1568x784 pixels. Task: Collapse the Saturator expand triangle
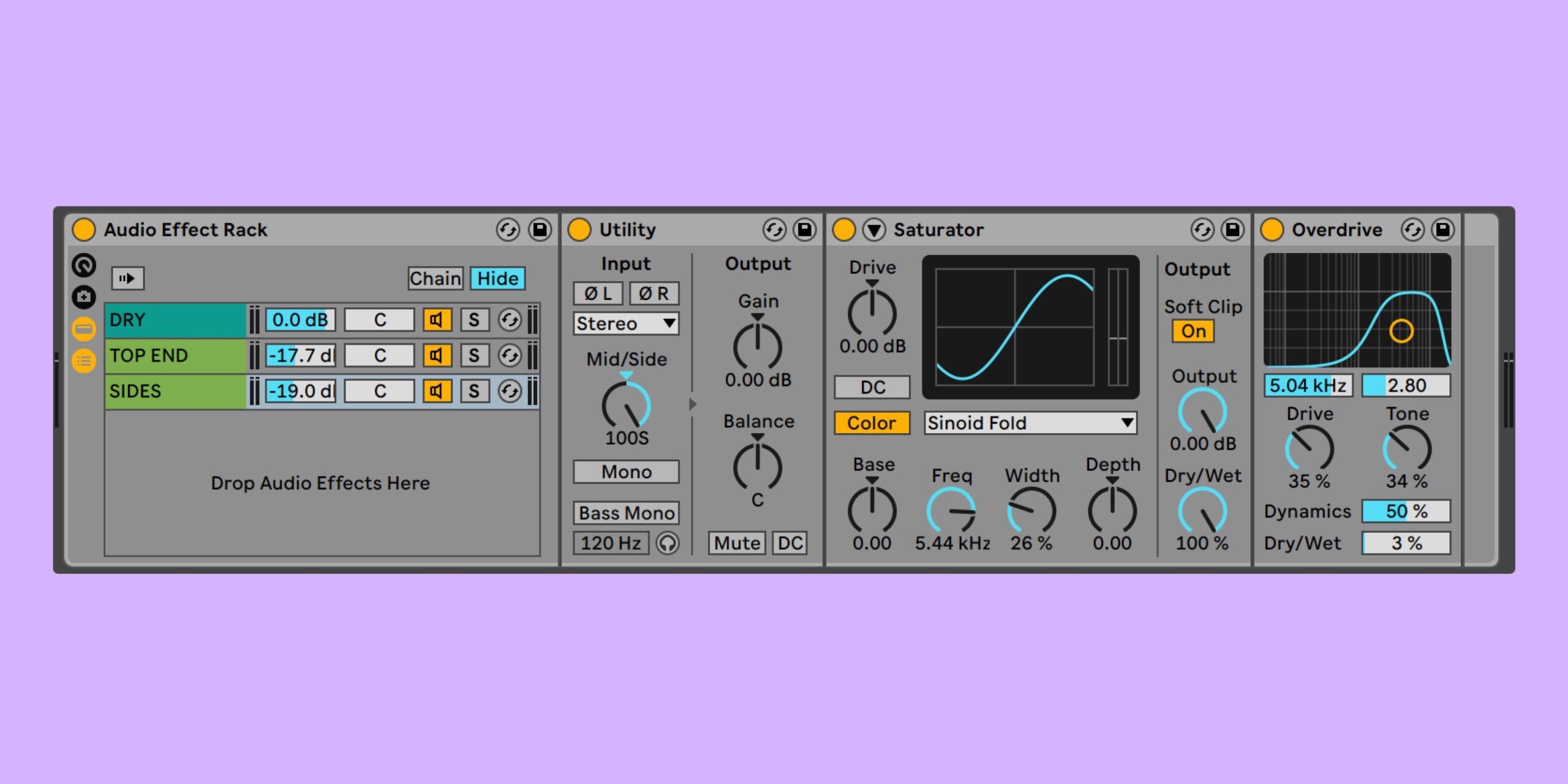click(874, 230)
